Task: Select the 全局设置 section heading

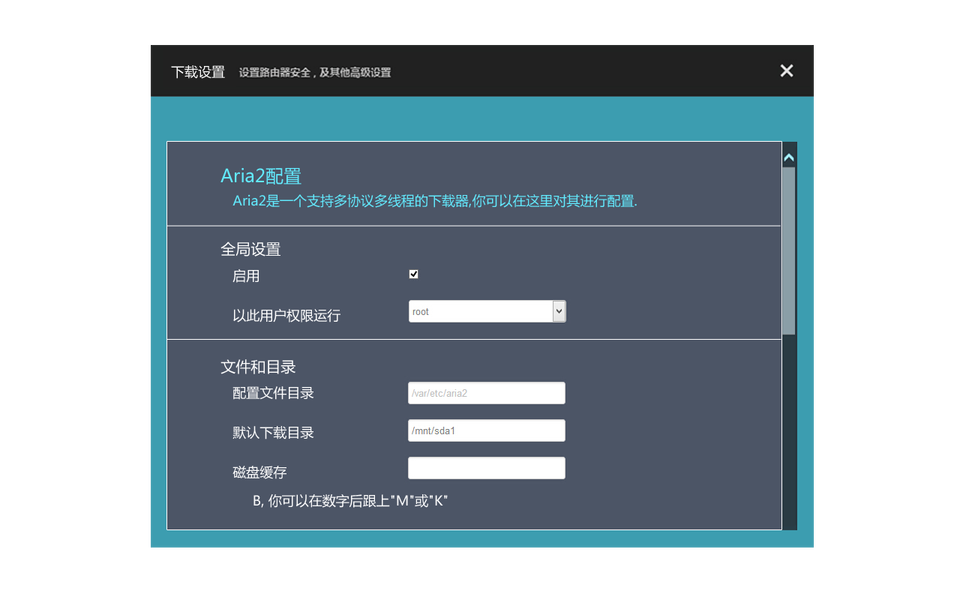Action: (250, 249)
